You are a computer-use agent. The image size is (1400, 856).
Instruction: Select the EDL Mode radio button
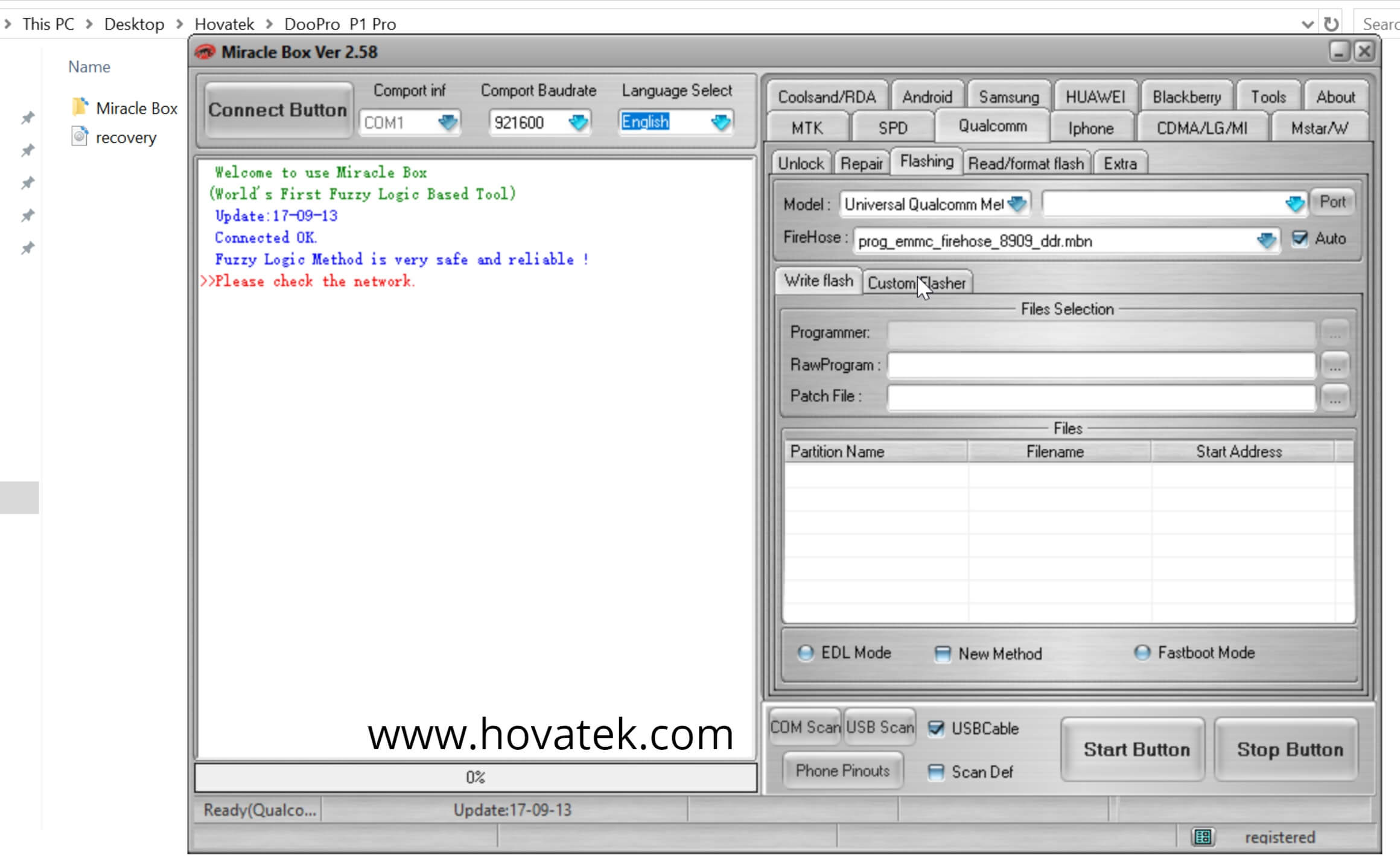pos(806,653)
